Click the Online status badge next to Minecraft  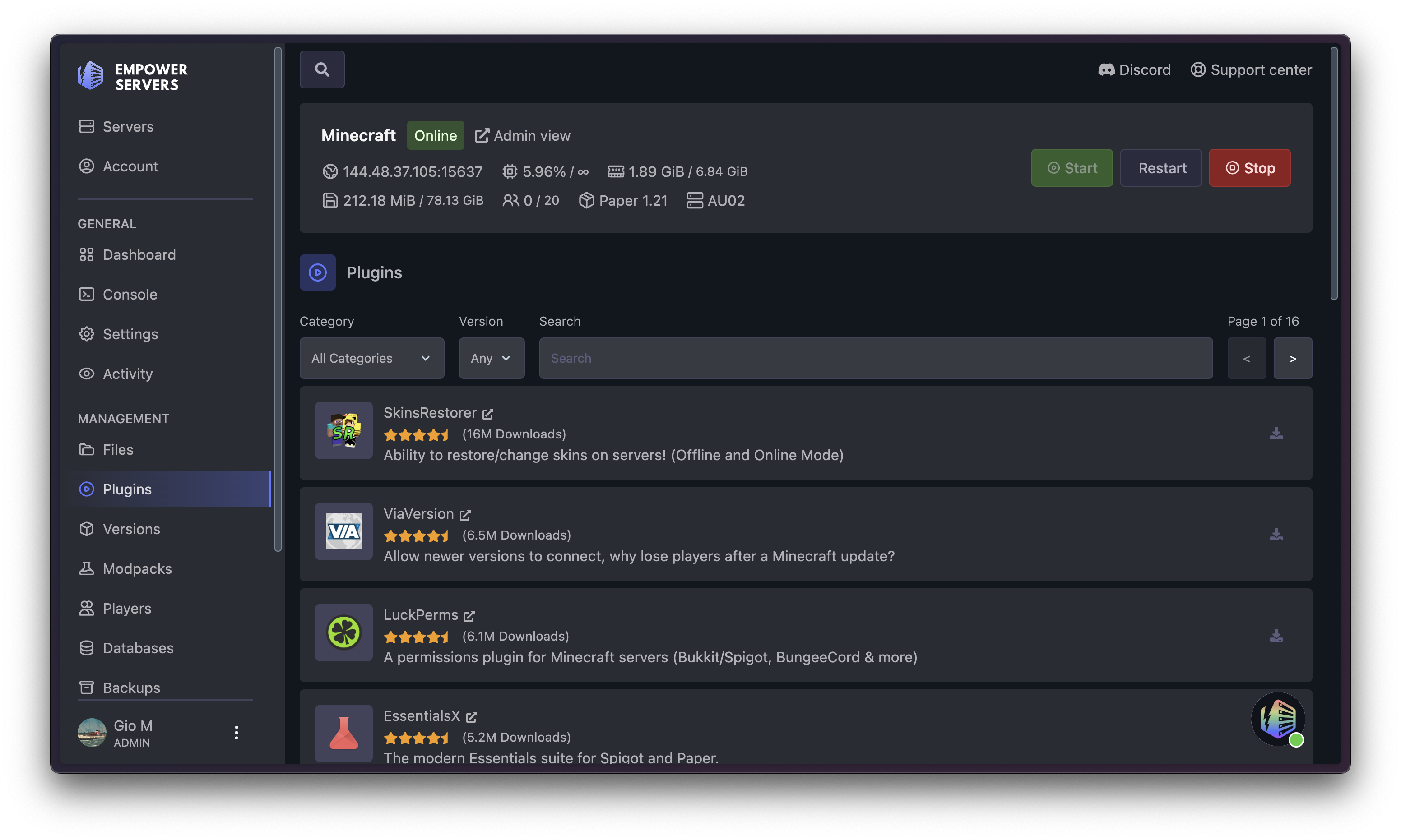pyautogui.click(x=435, y=135)
